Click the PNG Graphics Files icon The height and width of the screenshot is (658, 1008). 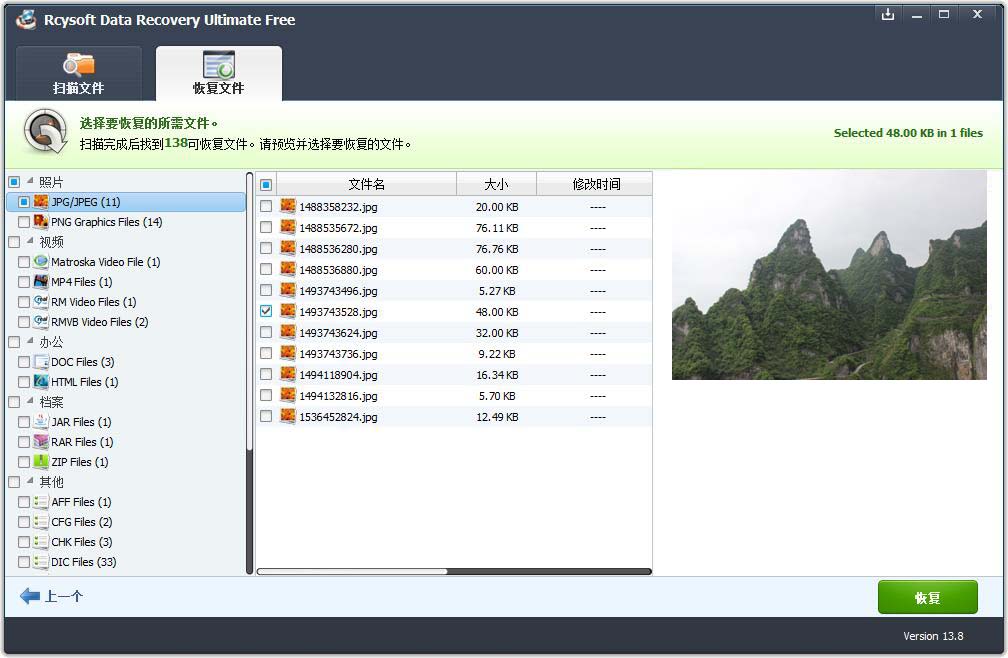pos(41,222)
